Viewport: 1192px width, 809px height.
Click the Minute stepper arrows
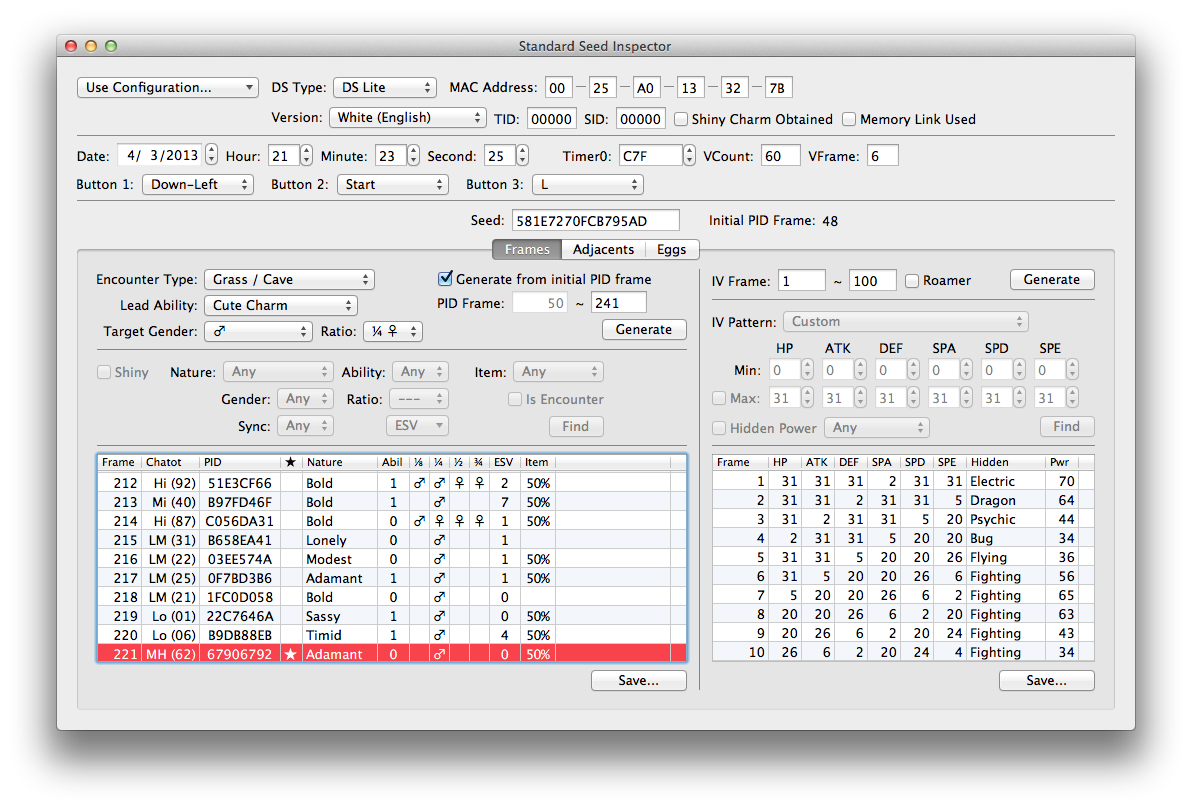click(413, 155)
